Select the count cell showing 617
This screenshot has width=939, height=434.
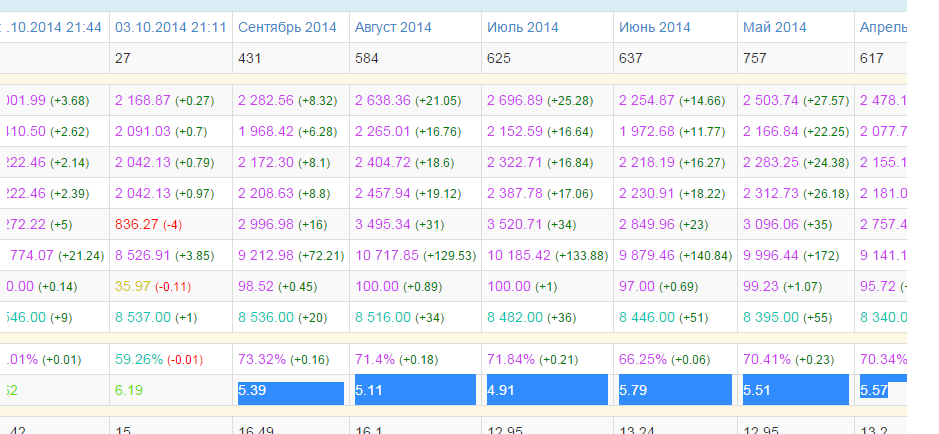[881, 58]
